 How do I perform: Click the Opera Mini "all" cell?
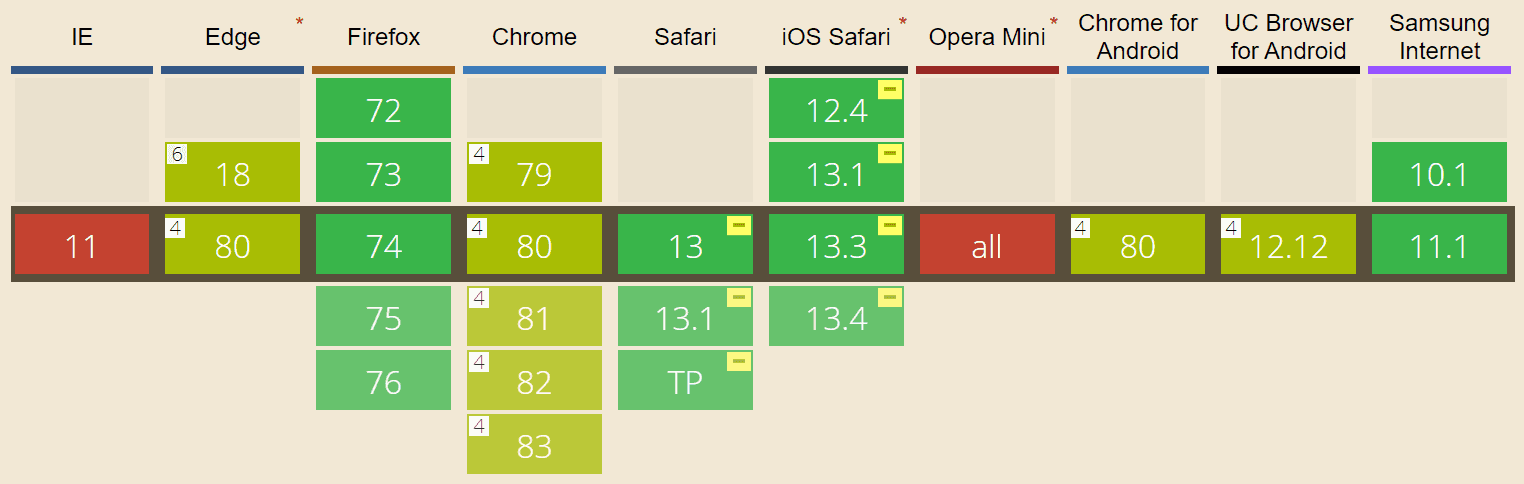click(986, 244)
